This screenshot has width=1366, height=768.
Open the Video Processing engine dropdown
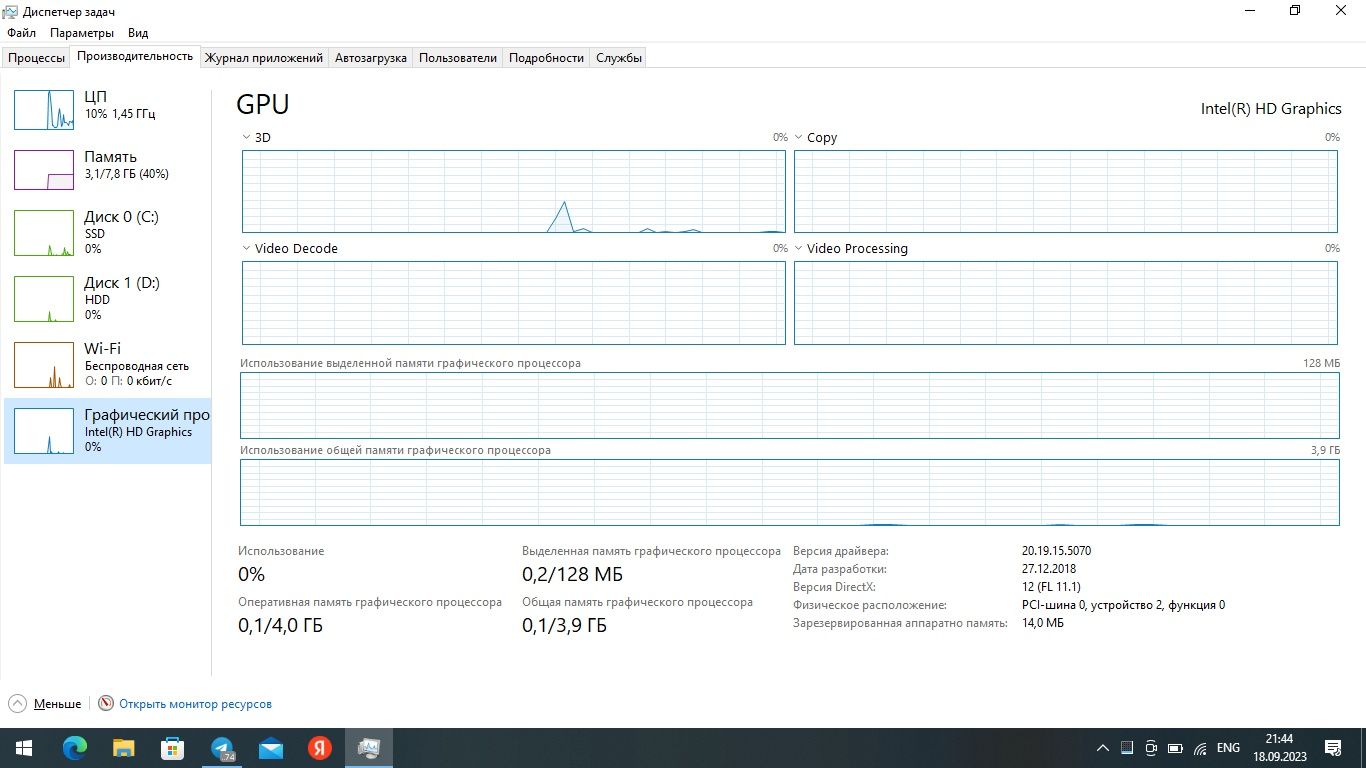point(799,249)
